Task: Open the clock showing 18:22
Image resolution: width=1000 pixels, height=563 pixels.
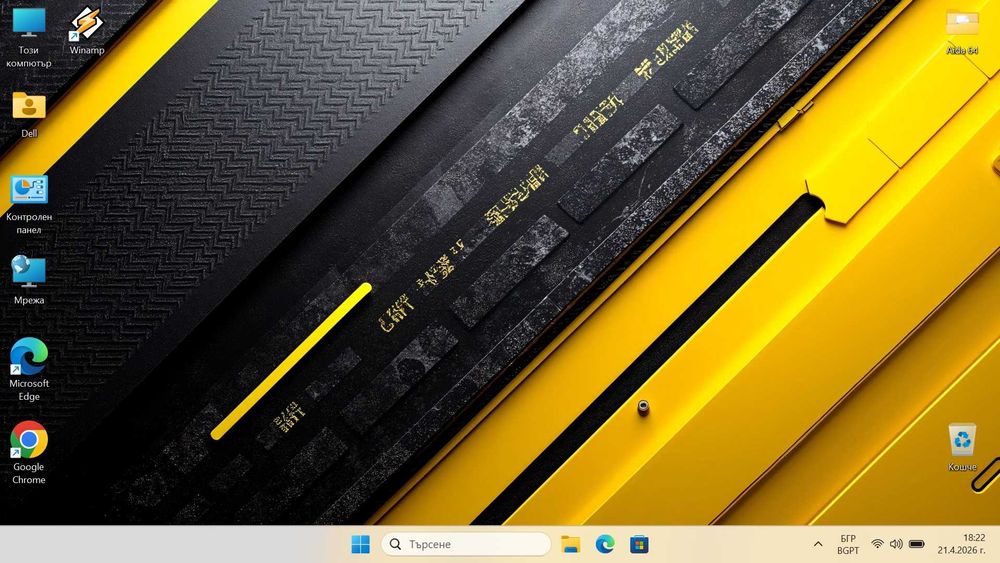Action: (961, 544)
